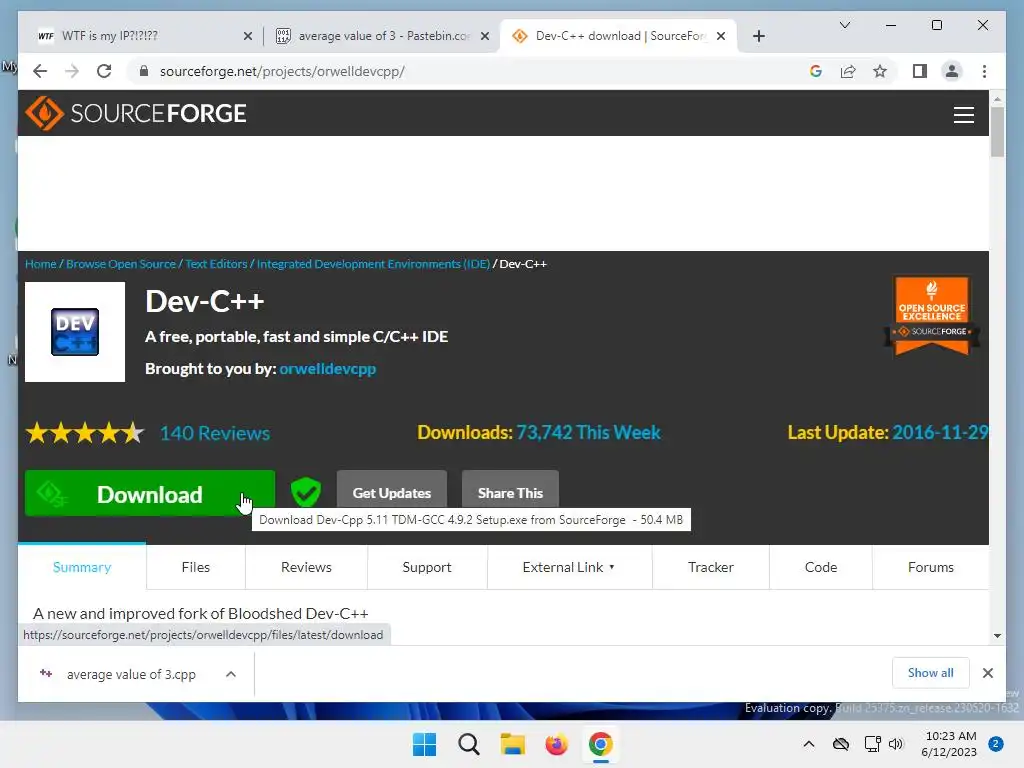Click the five-star rating
This screenshot has width=1024, height=768.
pos(85,433)
